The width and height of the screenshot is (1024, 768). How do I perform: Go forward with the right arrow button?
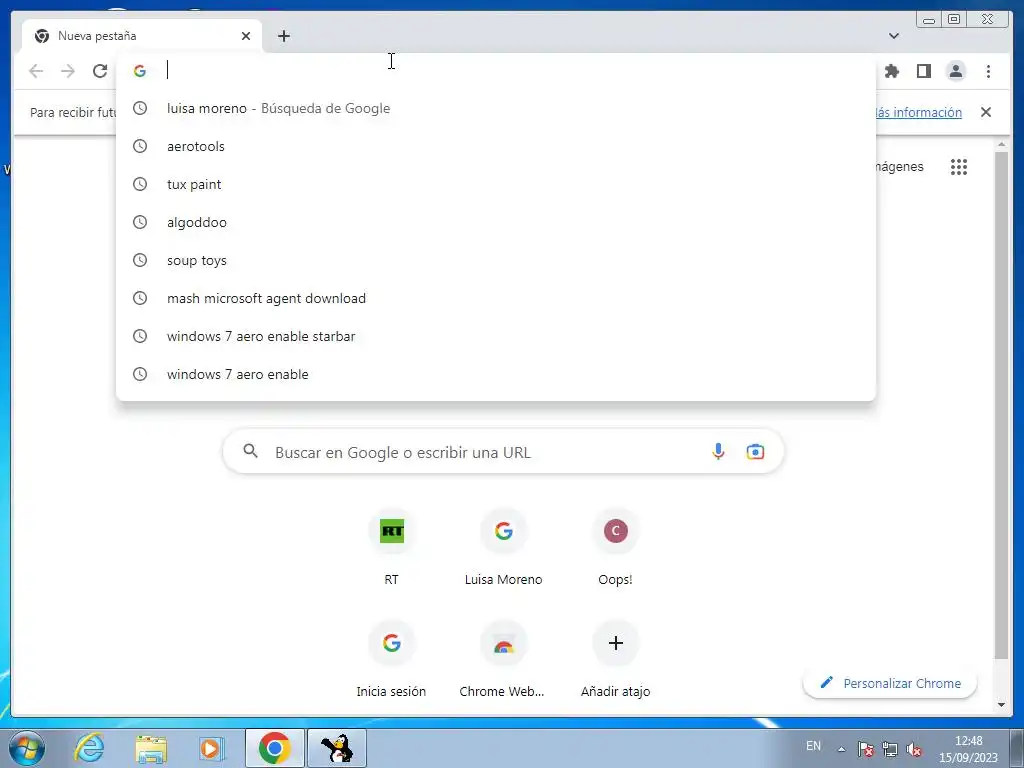[68, 71]
